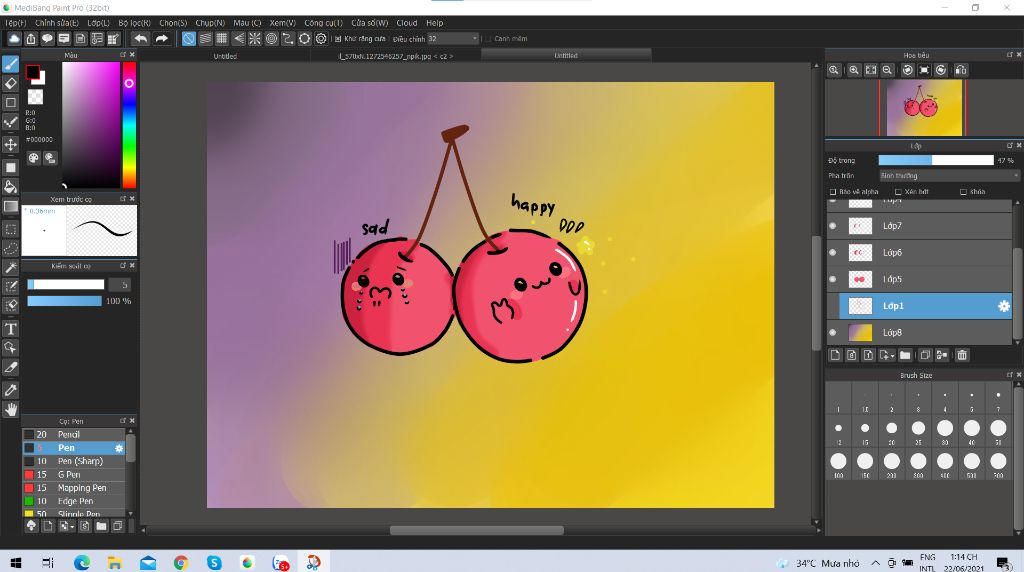Select the Bucket fill tool

pyautogui.click(x=10, y=187)
